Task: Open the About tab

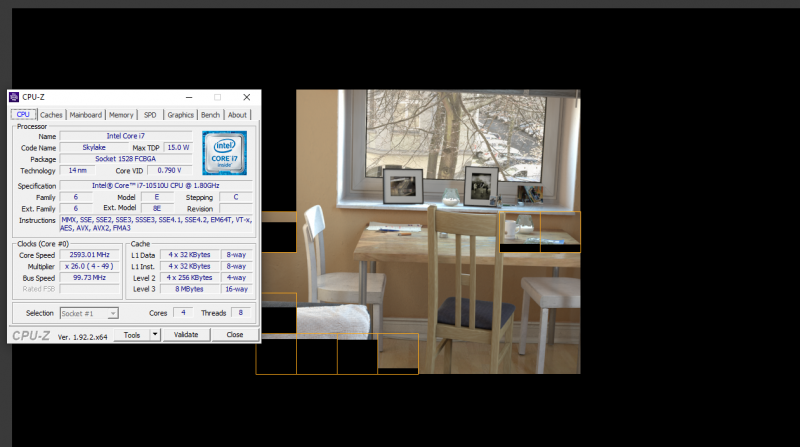Action: 237,115
